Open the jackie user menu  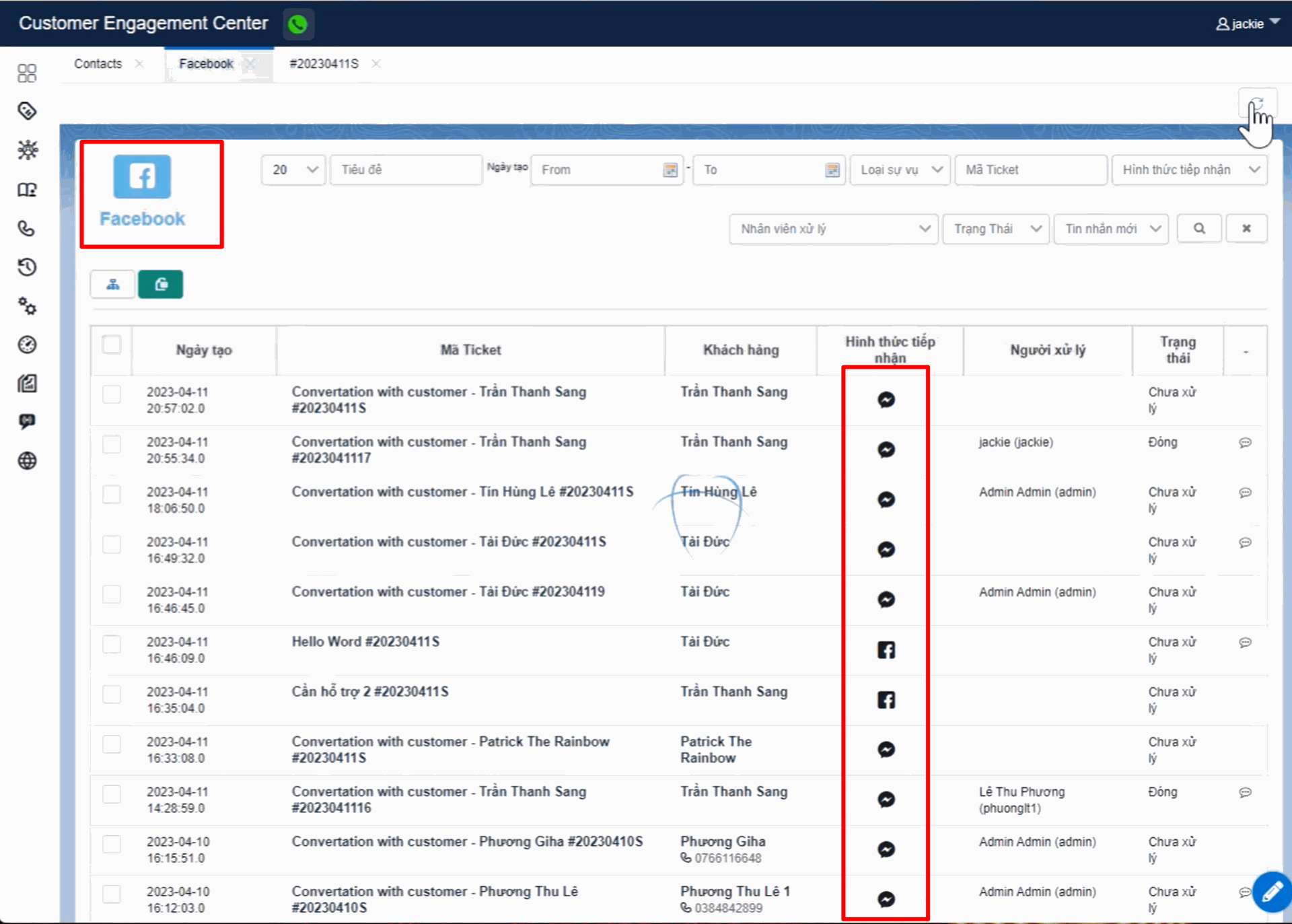[1248, 24]
